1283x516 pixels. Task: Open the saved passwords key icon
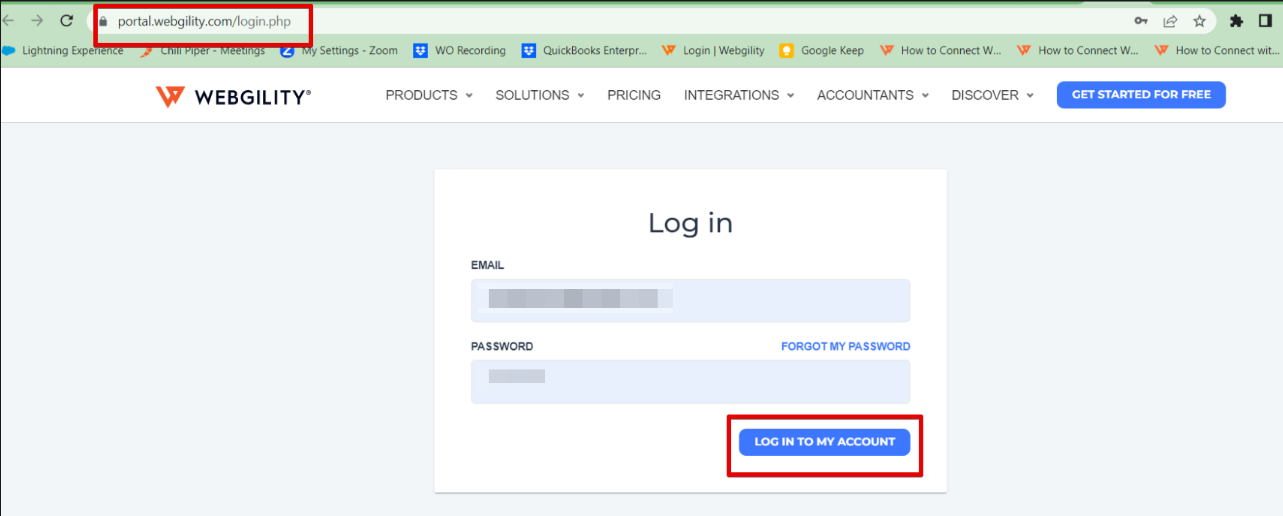[1141, 21]
